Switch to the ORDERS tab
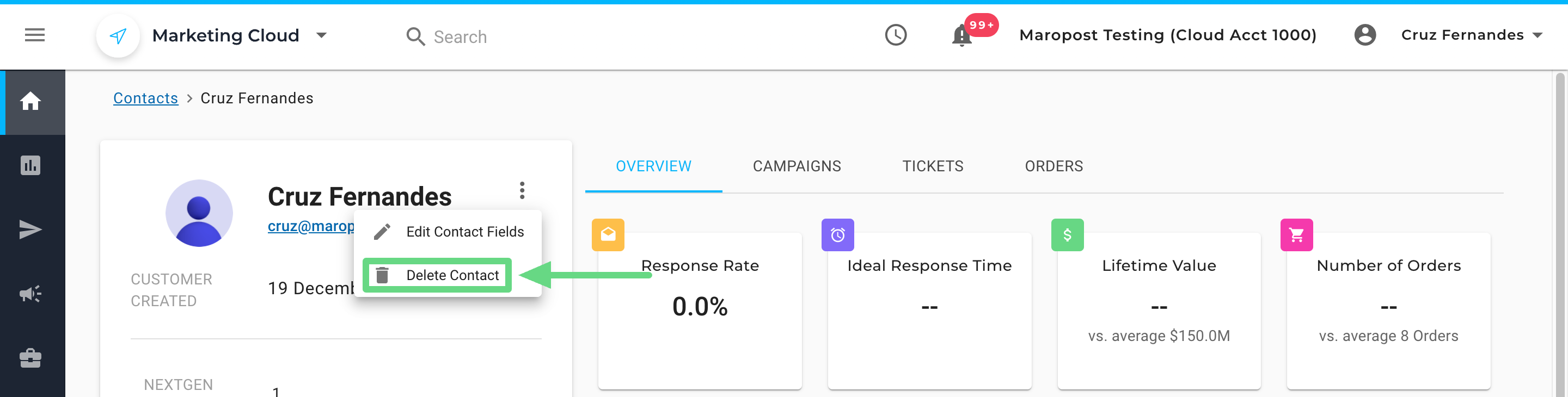The image size is (1568, 397). (1053, 166)
